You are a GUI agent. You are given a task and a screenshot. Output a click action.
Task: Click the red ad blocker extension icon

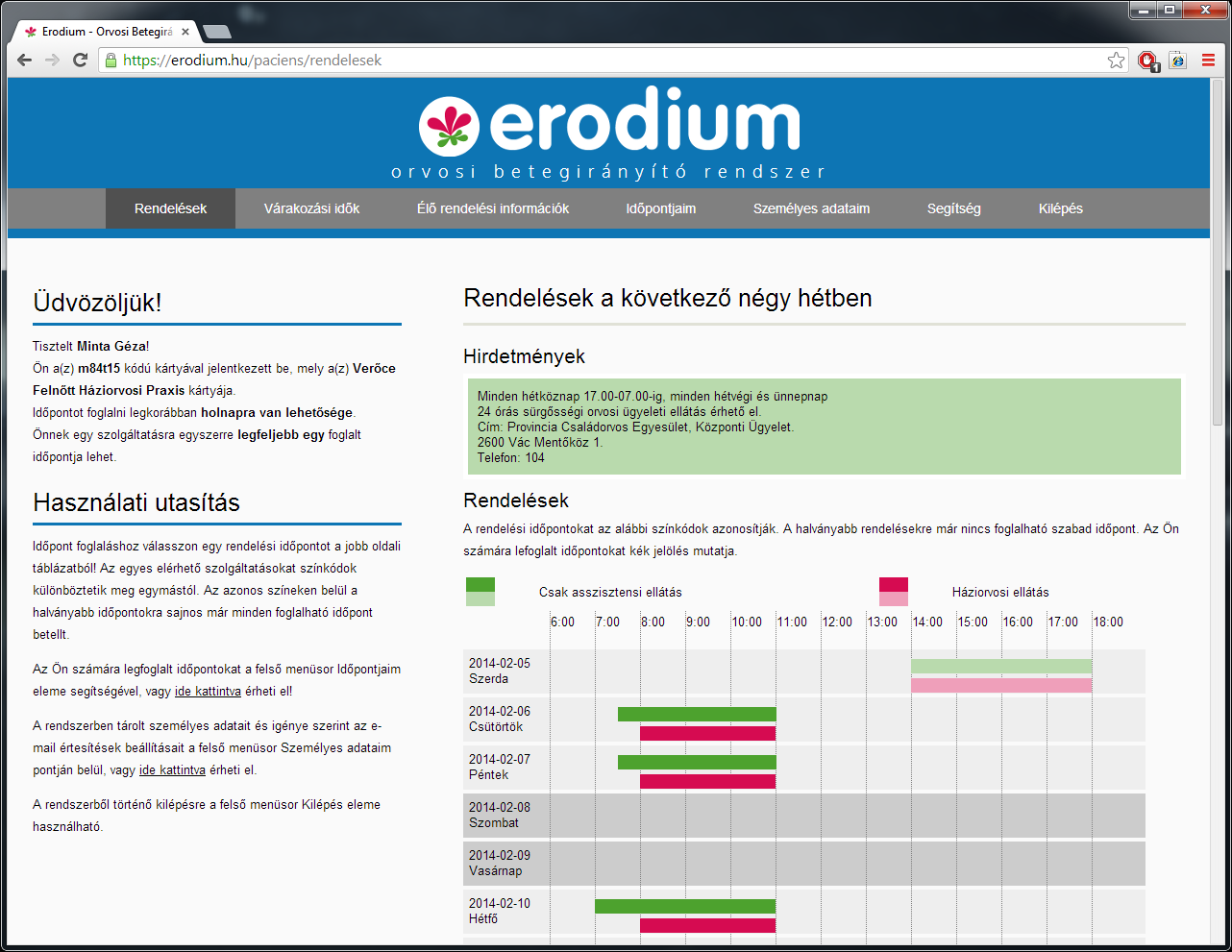[x=1147, y=61]
